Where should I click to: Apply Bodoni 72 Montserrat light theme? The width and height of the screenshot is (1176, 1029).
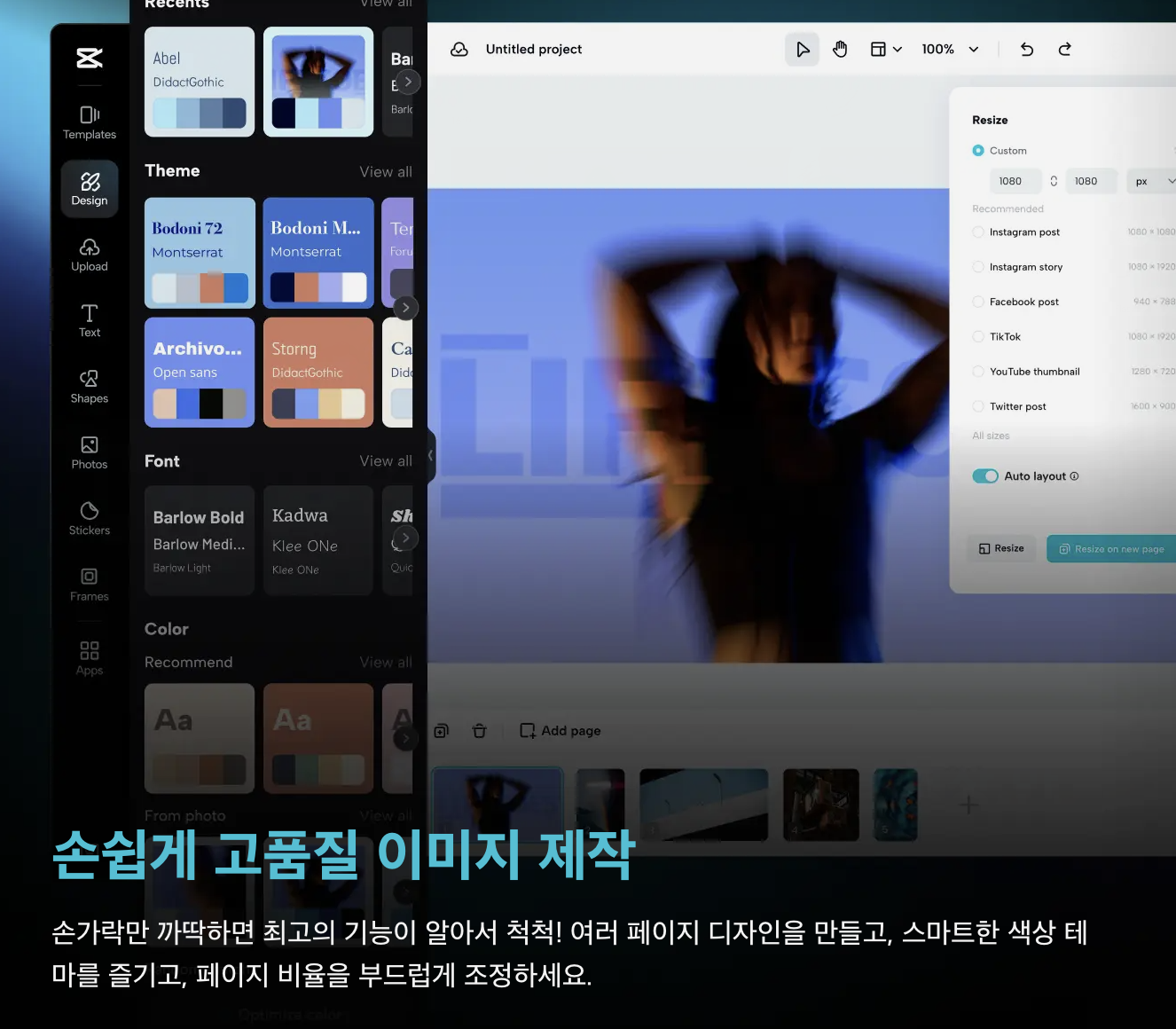click(200, 253)
